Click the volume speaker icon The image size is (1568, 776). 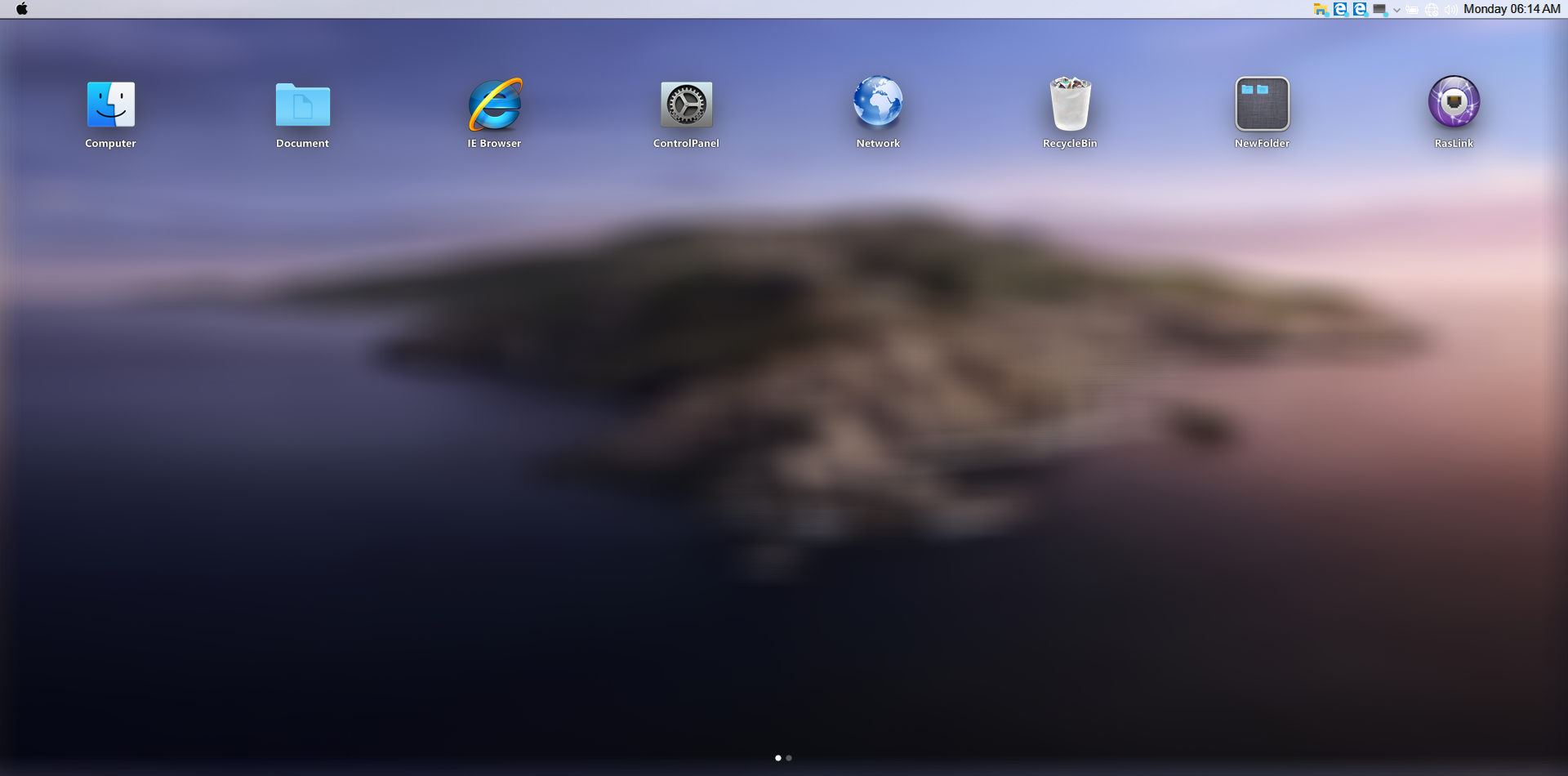coord(1450,10)
